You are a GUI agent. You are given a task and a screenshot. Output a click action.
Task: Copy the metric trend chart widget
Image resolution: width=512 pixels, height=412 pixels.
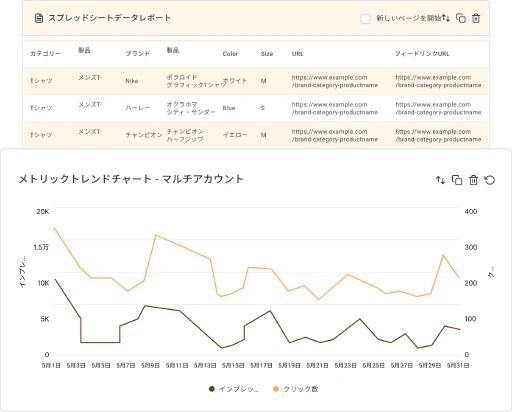[457, 180]
